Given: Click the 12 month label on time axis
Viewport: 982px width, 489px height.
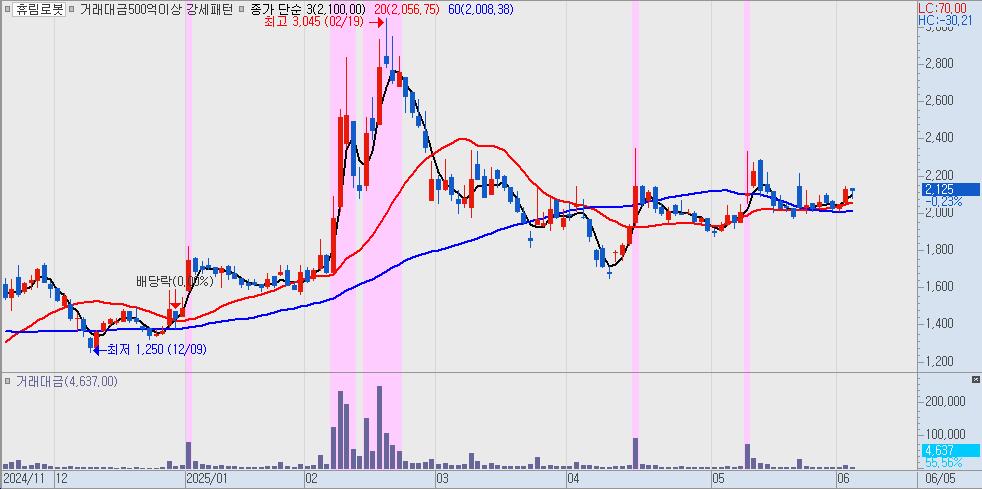Looking at the screenshot, I should click(x=61, y=478).
